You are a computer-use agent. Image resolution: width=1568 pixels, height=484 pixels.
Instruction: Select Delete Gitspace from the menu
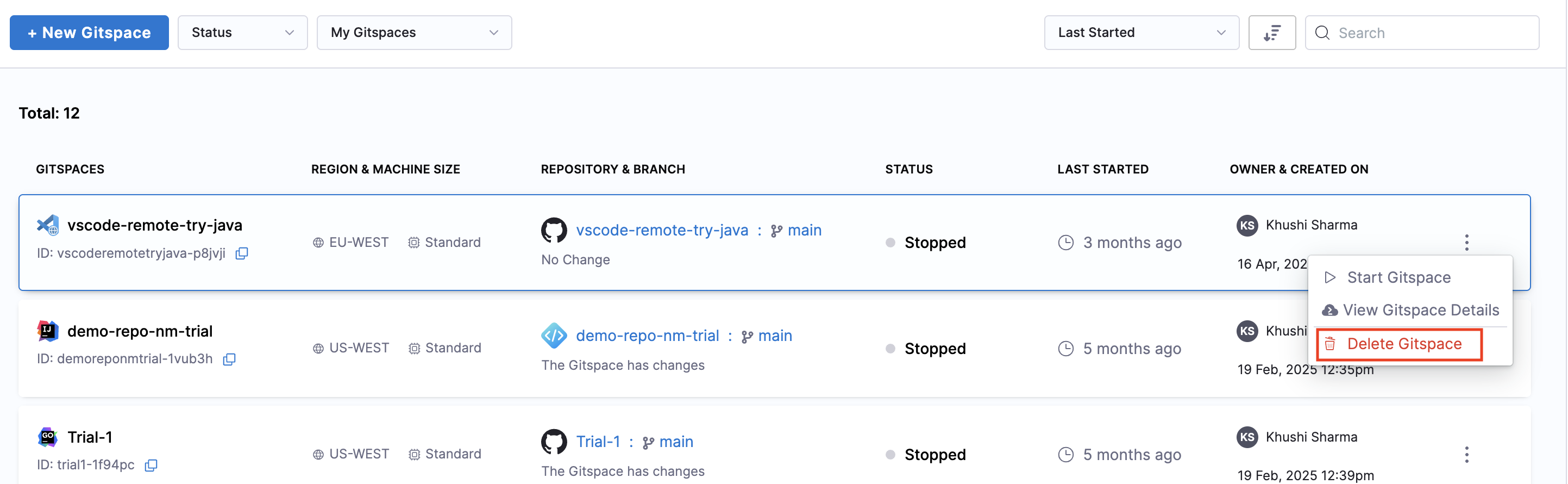click(x=1403, y=344)
